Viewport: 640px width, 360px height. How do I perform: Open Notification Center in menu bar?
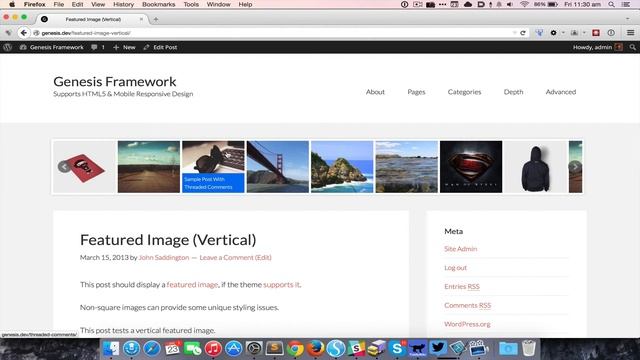click(x=626, y=4)
